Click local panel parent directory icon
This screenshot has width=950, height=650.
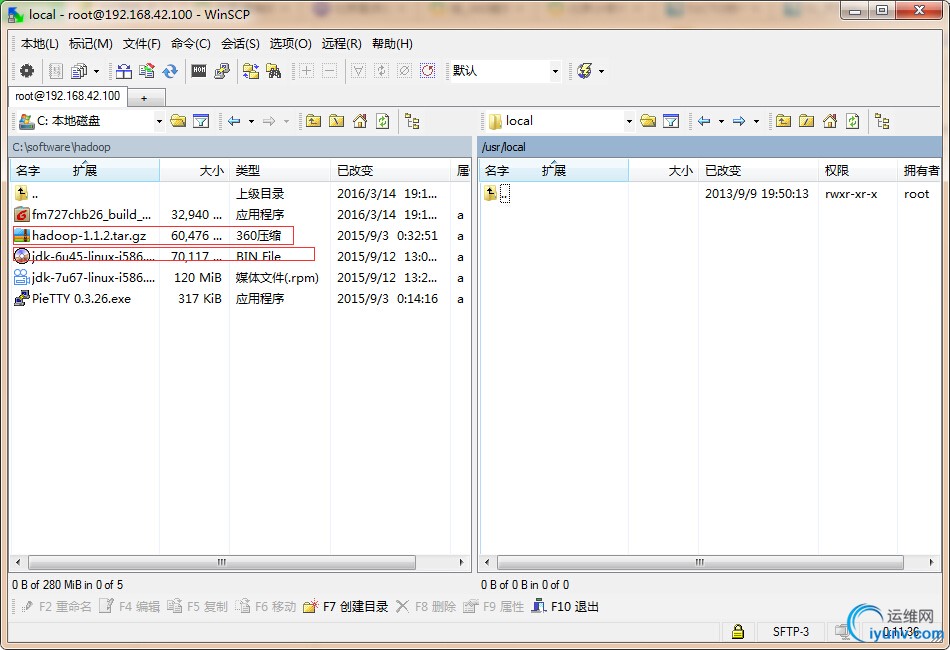pos(313,121)
